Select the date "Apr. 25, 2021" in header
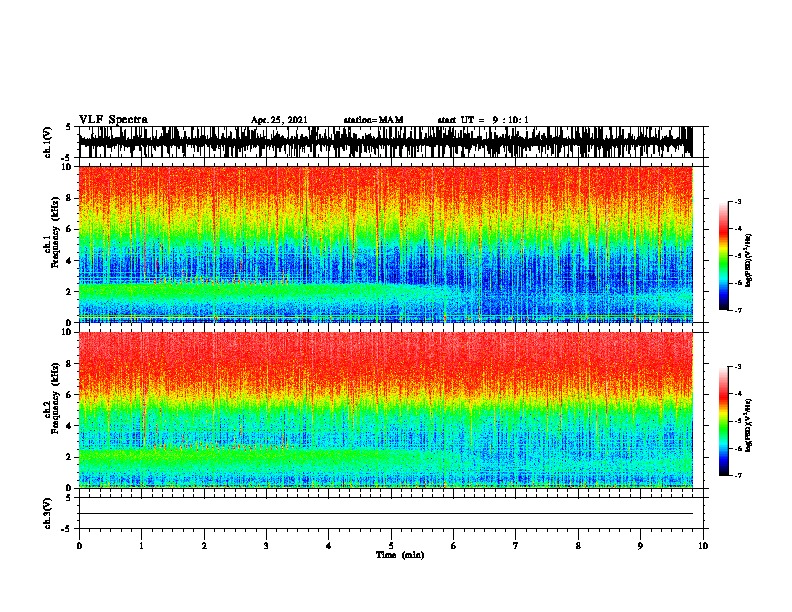 (x=279, y=120)
